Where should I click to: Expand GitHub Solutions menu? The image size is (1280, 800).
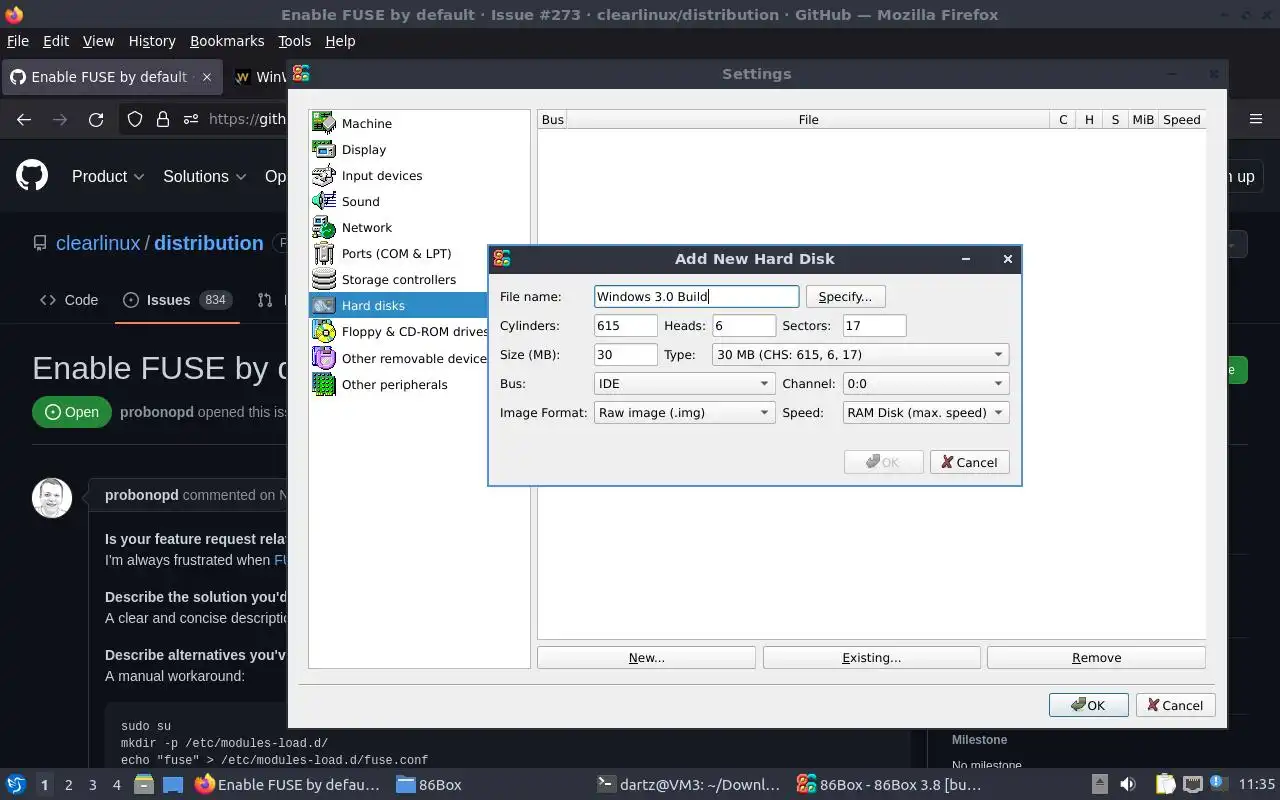[x=204, y=176]
